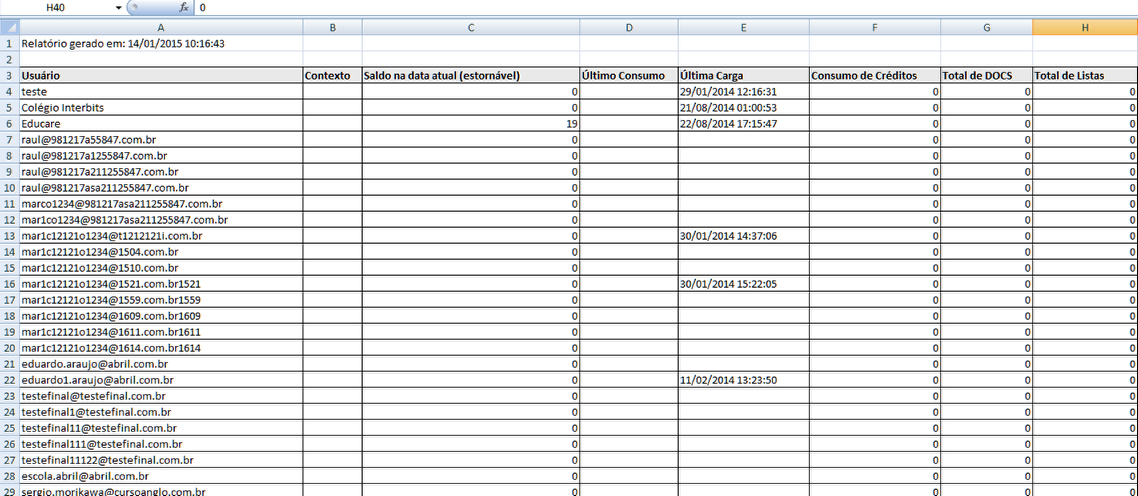Click the Educare balance cell showing 19

pos(471,124)
